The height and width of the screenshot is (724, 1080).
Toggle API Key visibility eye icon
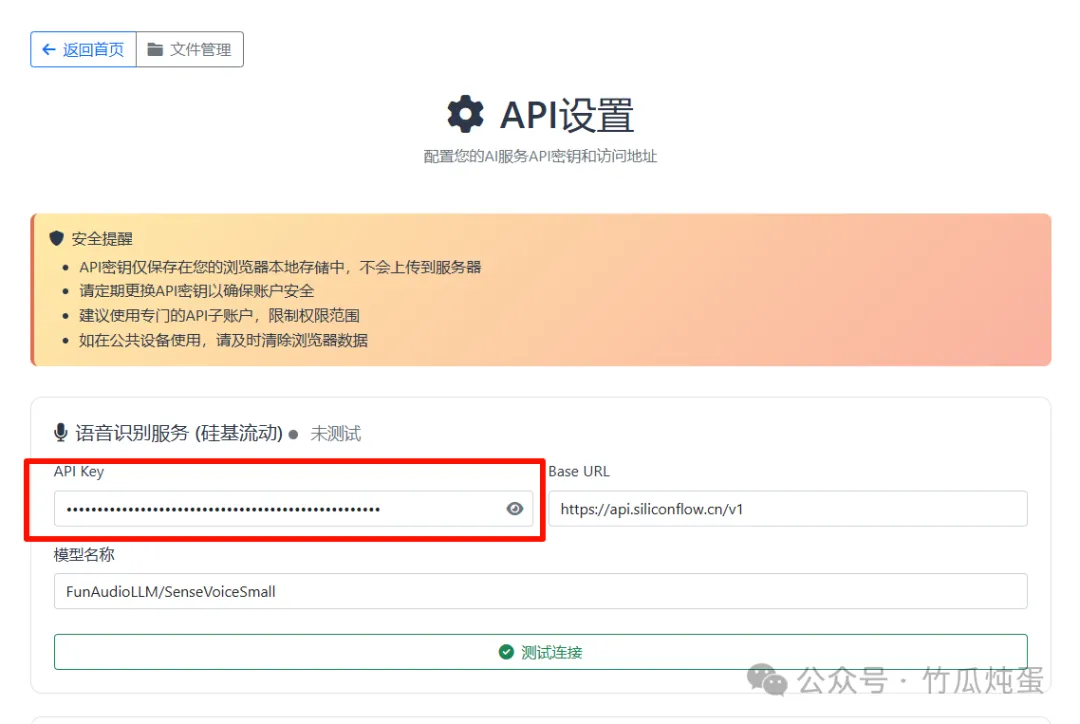click(x=515, y=509)
